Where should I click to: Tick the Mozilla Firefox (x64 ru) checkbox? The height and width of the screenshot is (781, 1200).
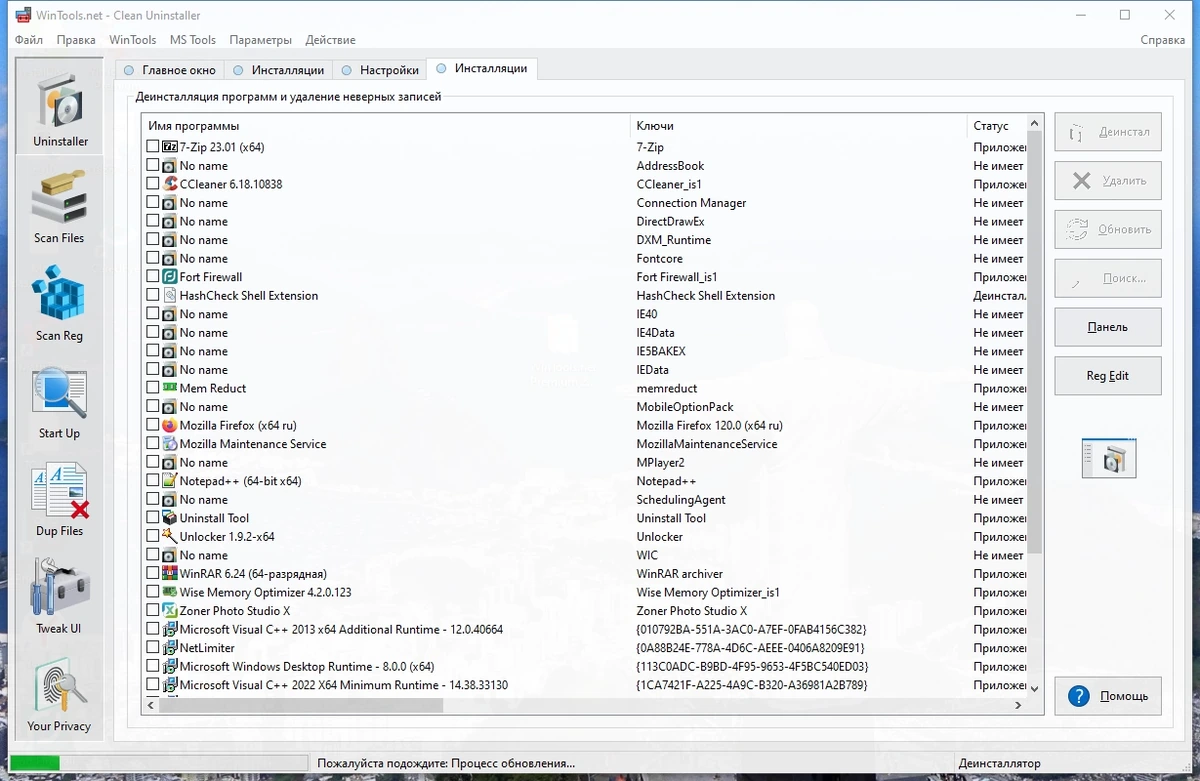tap(153, 425)
